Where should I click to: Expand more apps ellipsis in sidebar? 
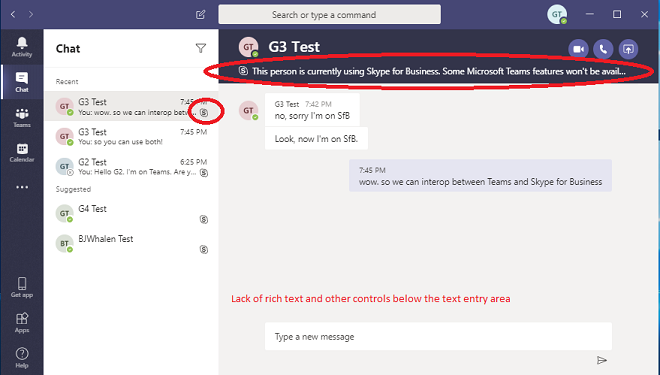point(22,187)
